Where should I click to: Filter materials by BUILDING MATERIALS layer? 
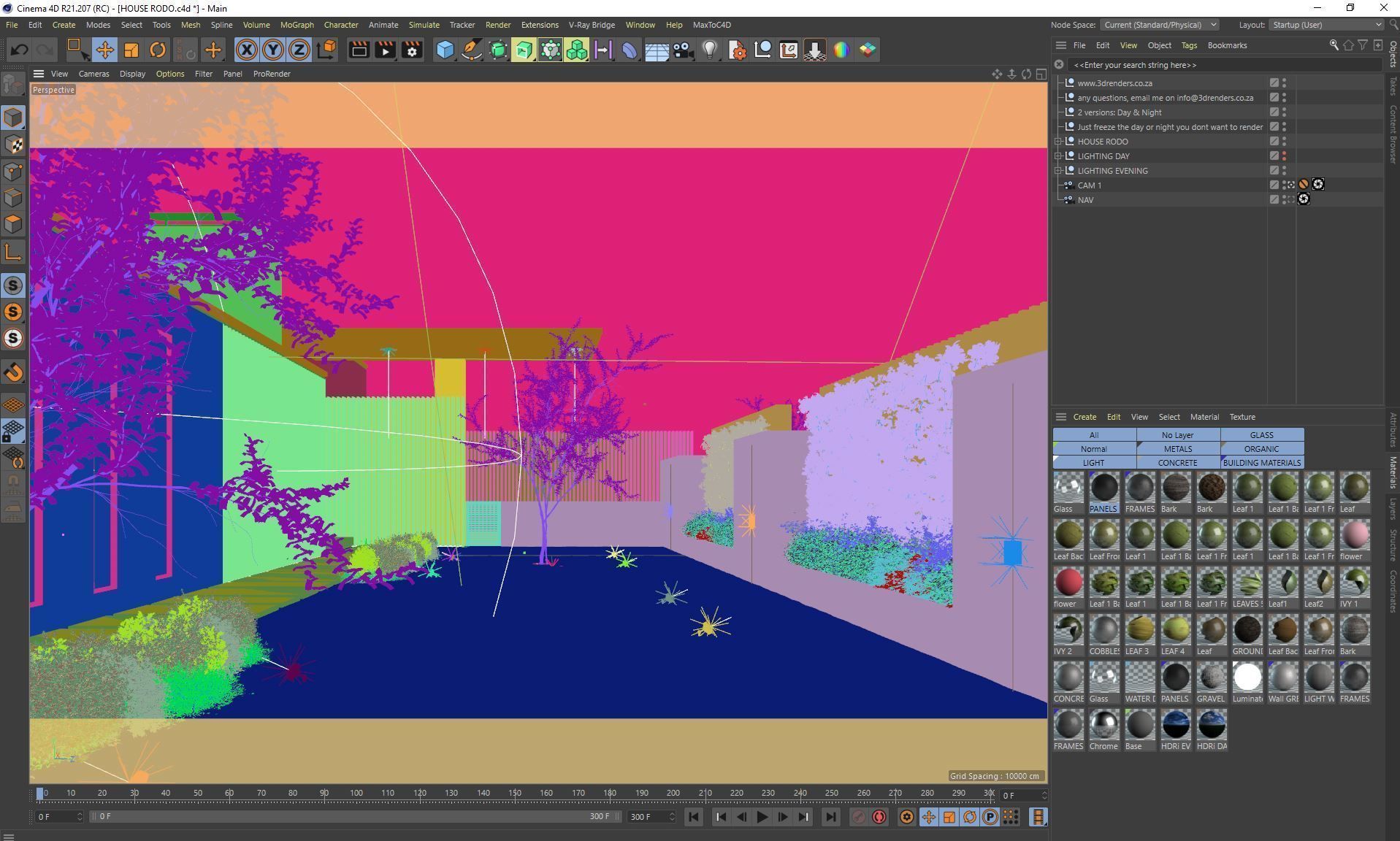pos(1262,463)
